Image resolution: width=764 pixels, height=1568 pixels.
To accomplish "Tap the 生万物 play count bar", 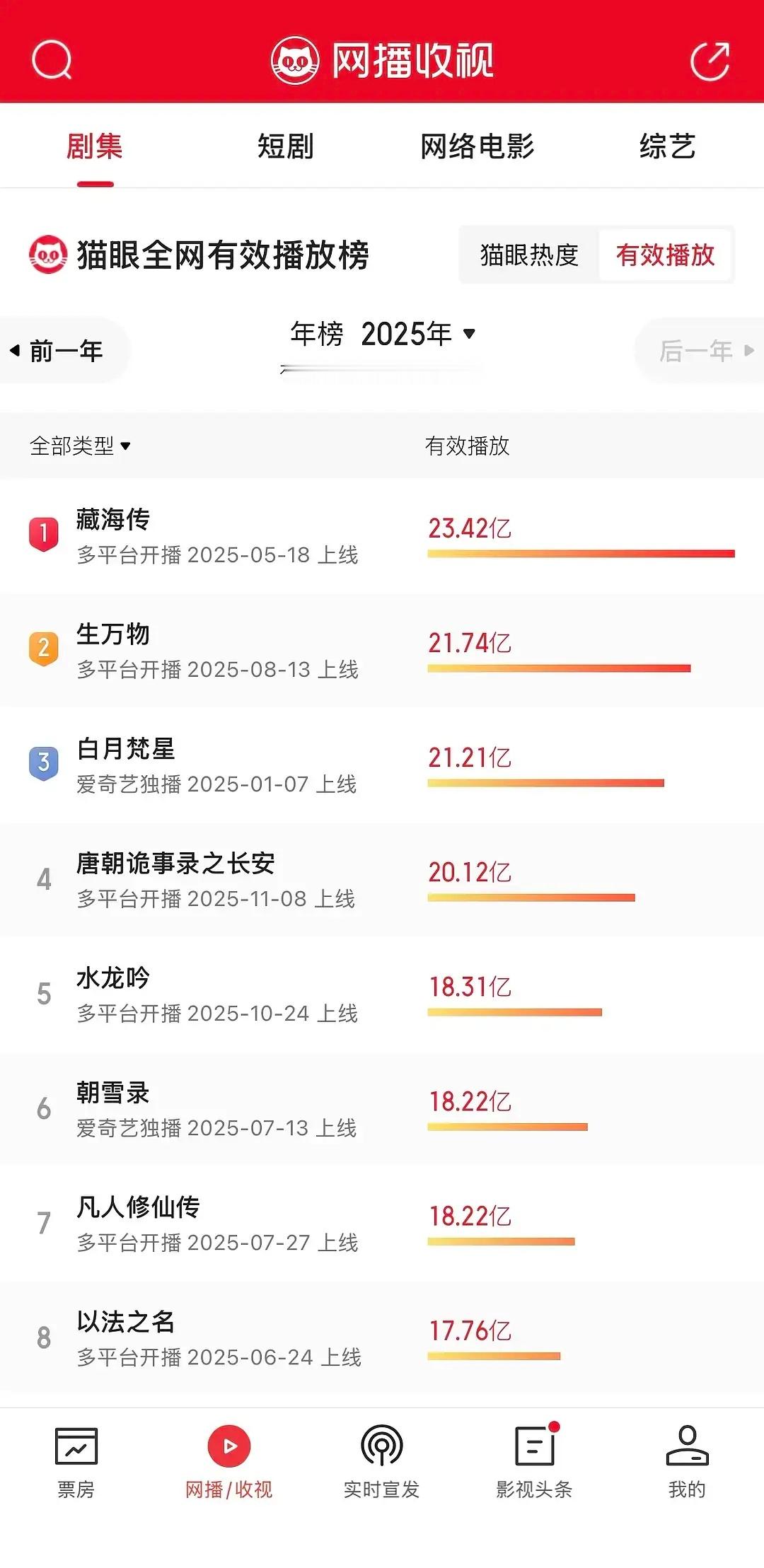I will pos(559,668).
